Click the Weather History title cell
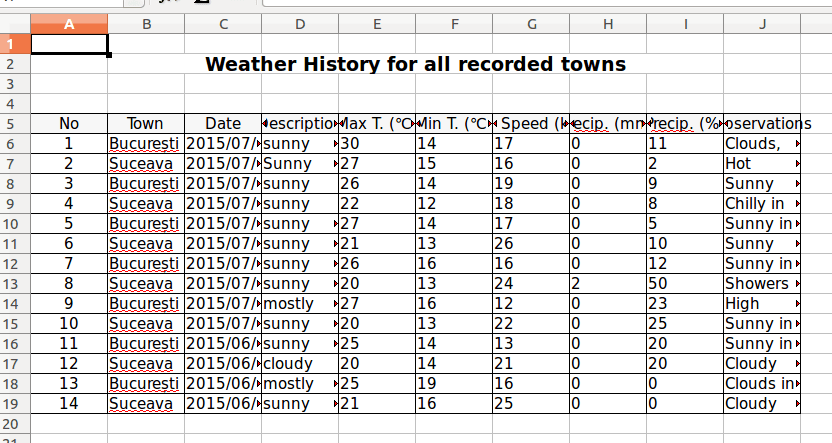The height and width of the screenshot is (443, 832). (415, 65)
